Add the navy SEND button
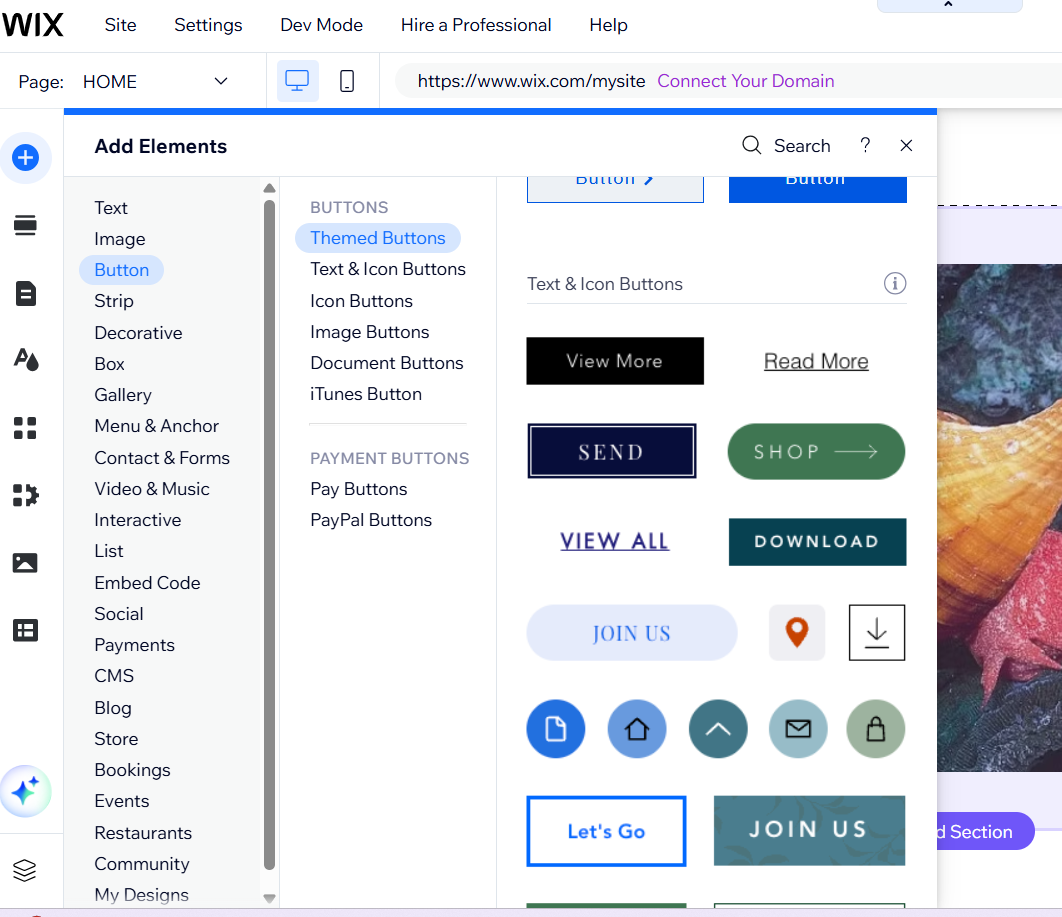Viewport: 1062px width, 917px height. pos(612,451)
